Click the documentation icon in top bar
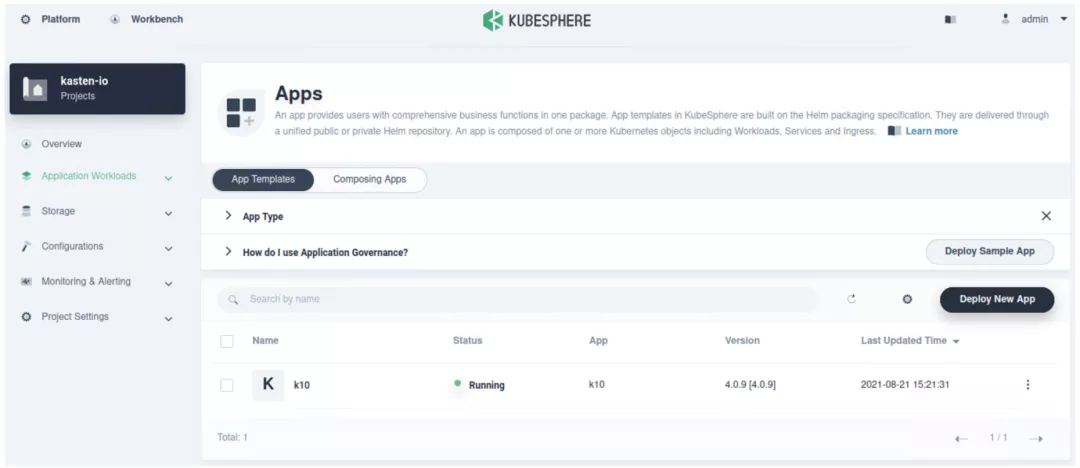 click(950, 20)
